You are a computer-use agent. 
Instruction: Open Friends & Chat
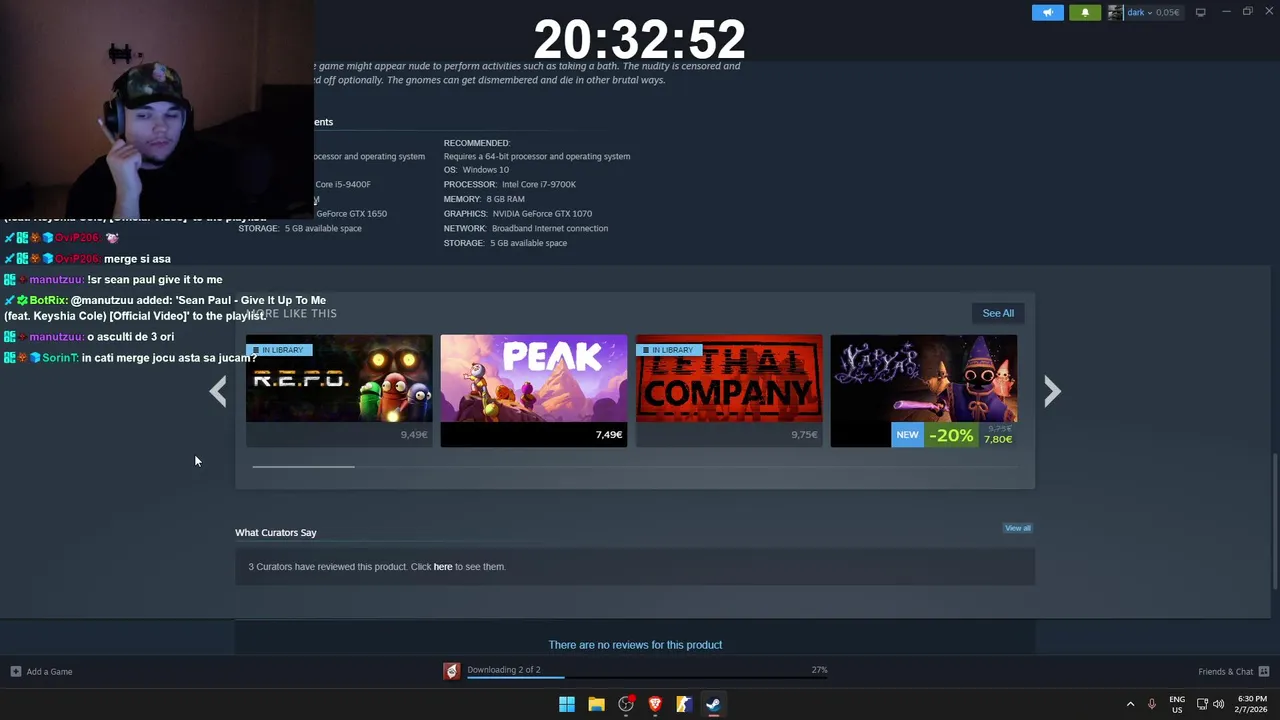click(x=1225, y=671)
